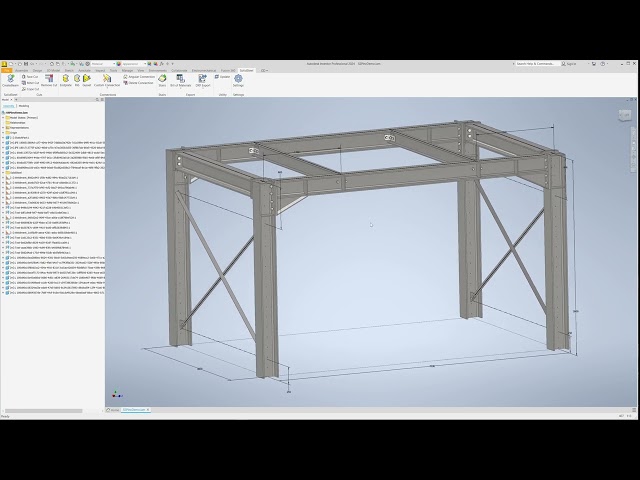Switch to the 3D Model ribbon tab
The image size is (640, 480).
54,71
